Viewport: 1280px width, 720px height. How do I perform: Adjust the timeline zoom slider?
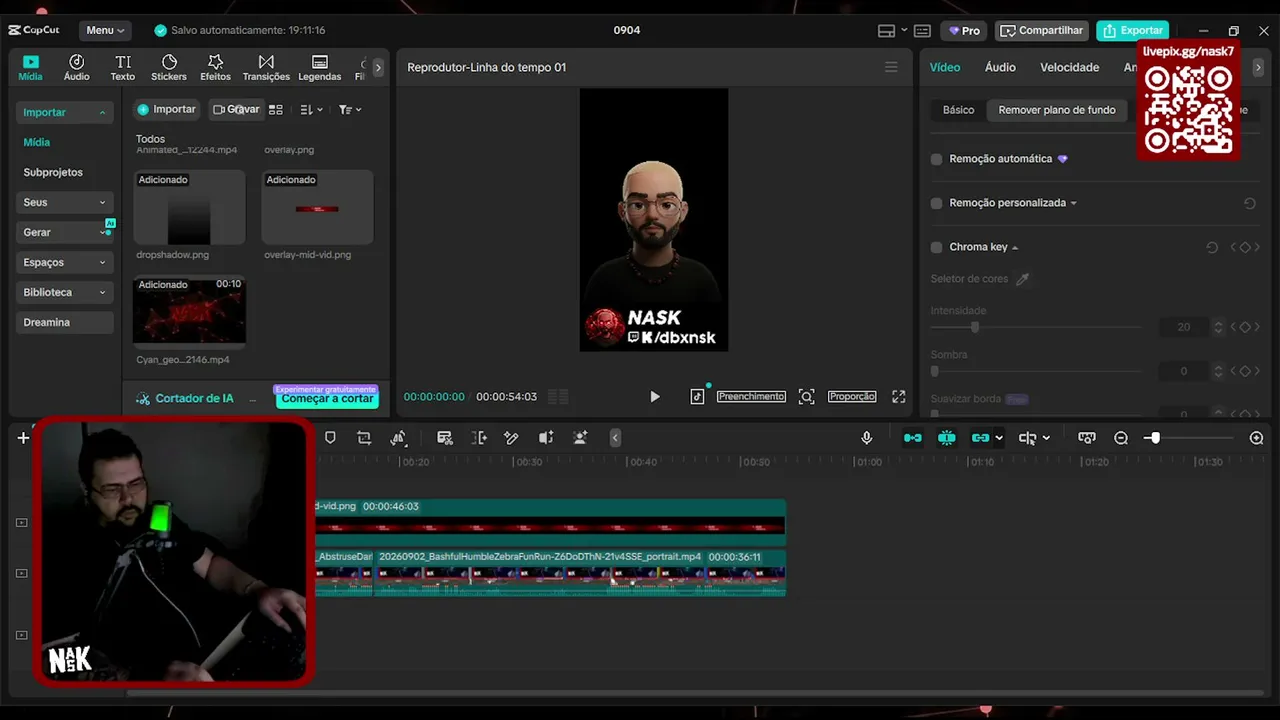(1153, 438)
